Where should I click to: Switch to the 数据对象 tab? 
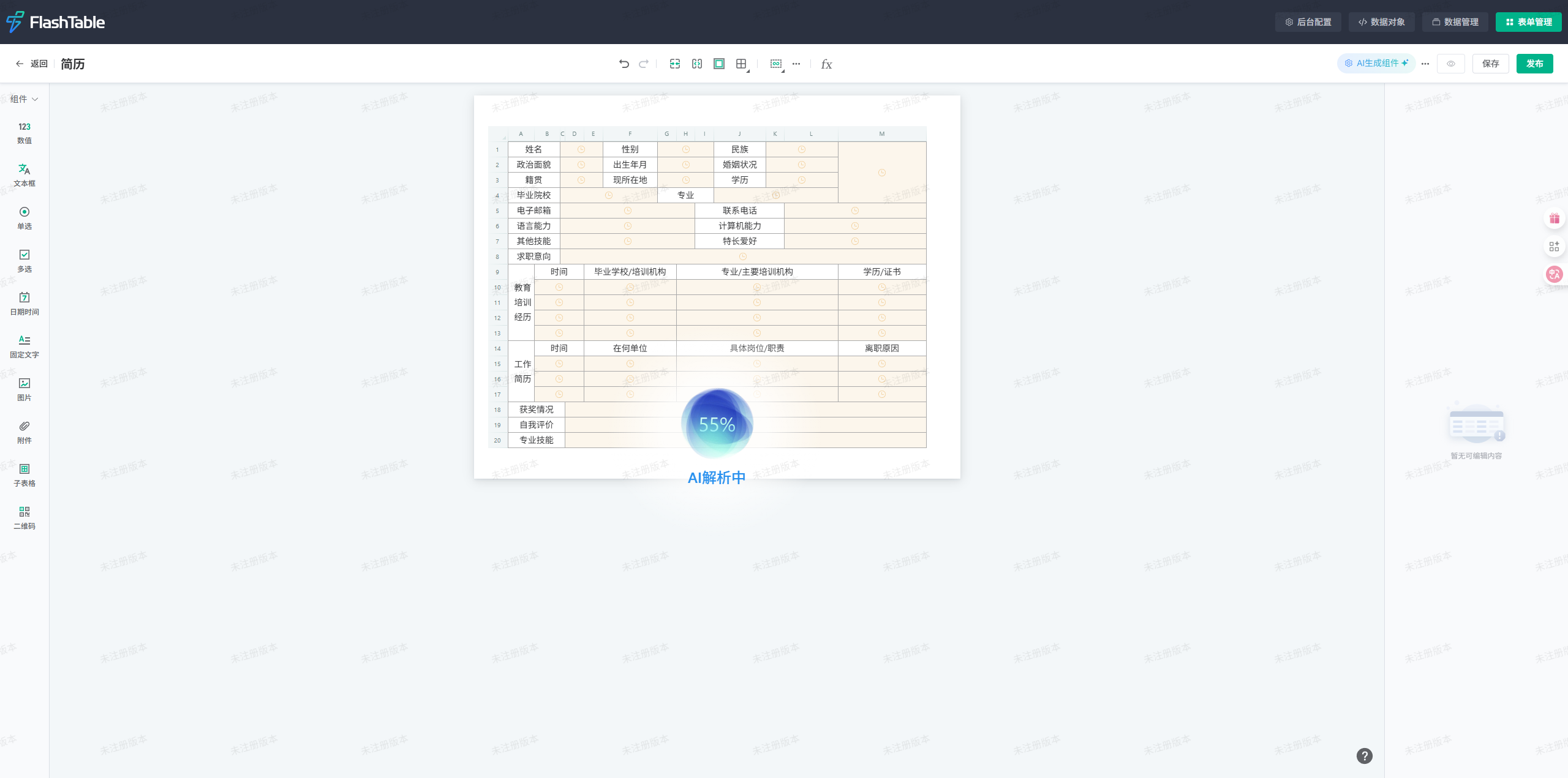pos(1382,22)
